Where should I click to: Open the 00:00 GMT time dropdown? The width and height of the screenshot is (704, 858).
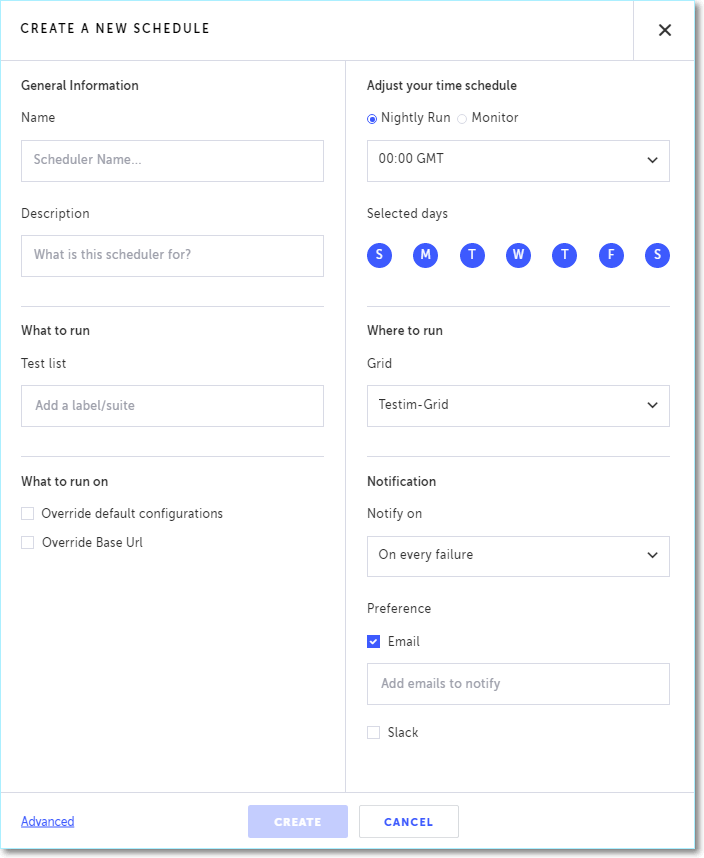pyautogui.click(x=518, y=161)
